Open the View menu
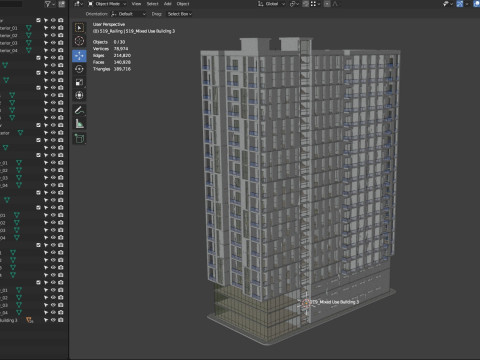This screenshot has width=480, height=360. 136,4
